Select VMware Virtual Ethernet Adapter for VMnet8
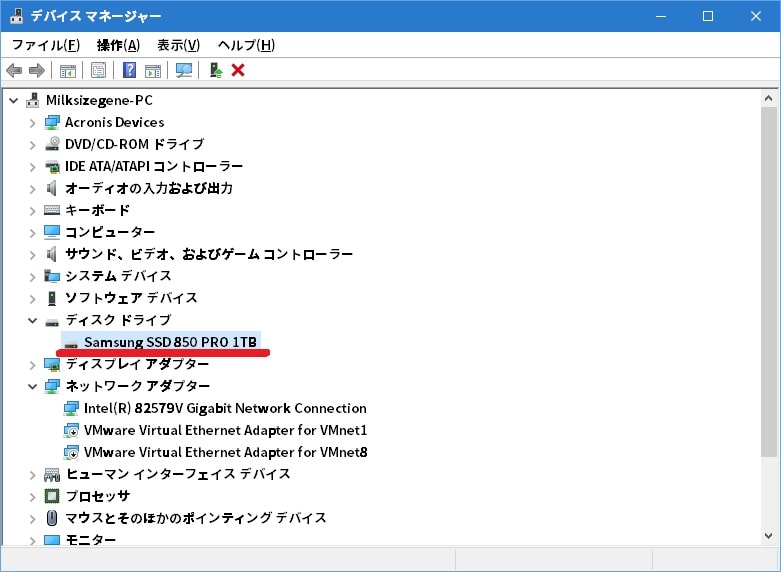 tap(226, 452)
